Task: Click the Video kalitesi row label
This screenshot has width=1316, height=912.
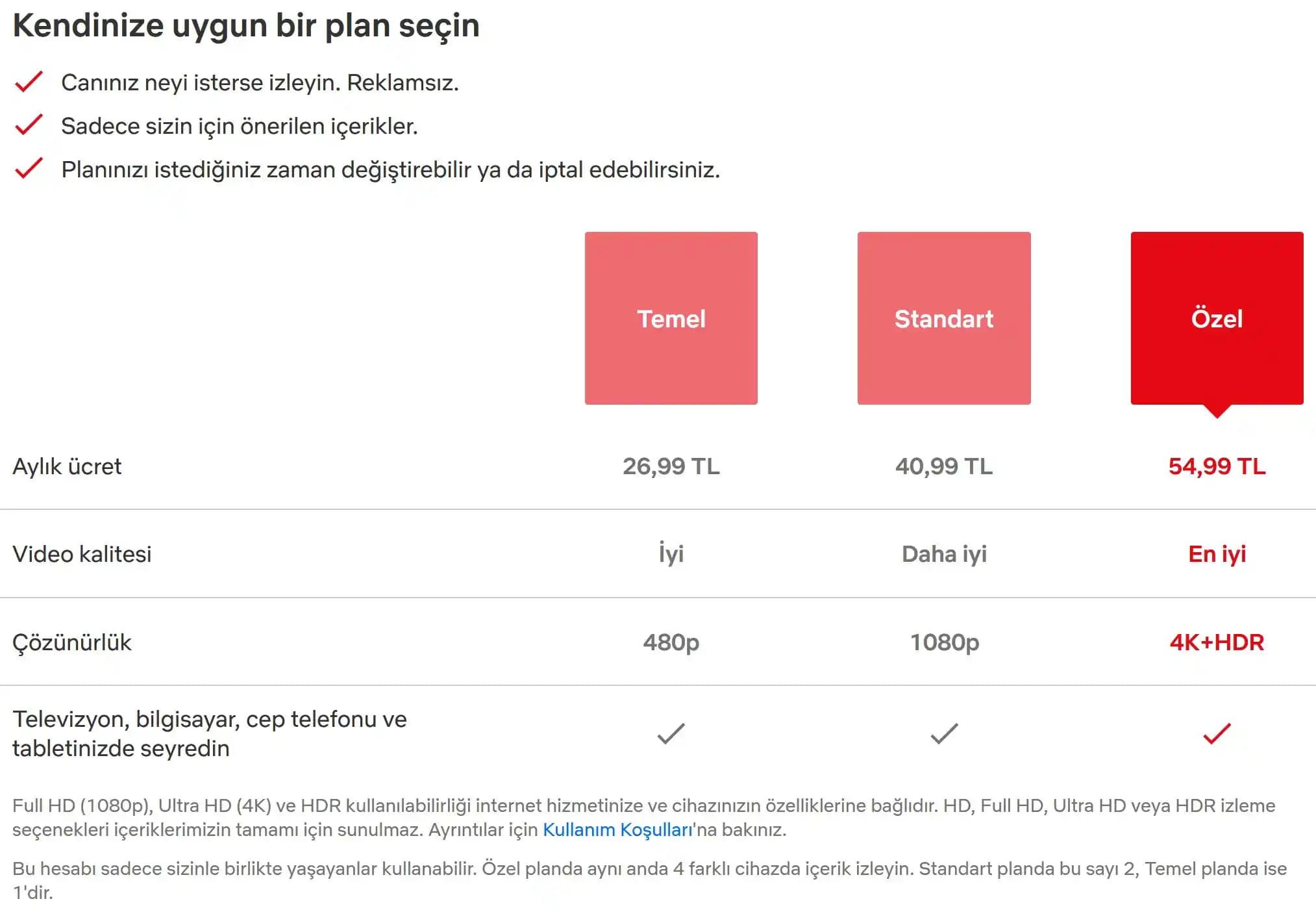Action: click(82, 554)
